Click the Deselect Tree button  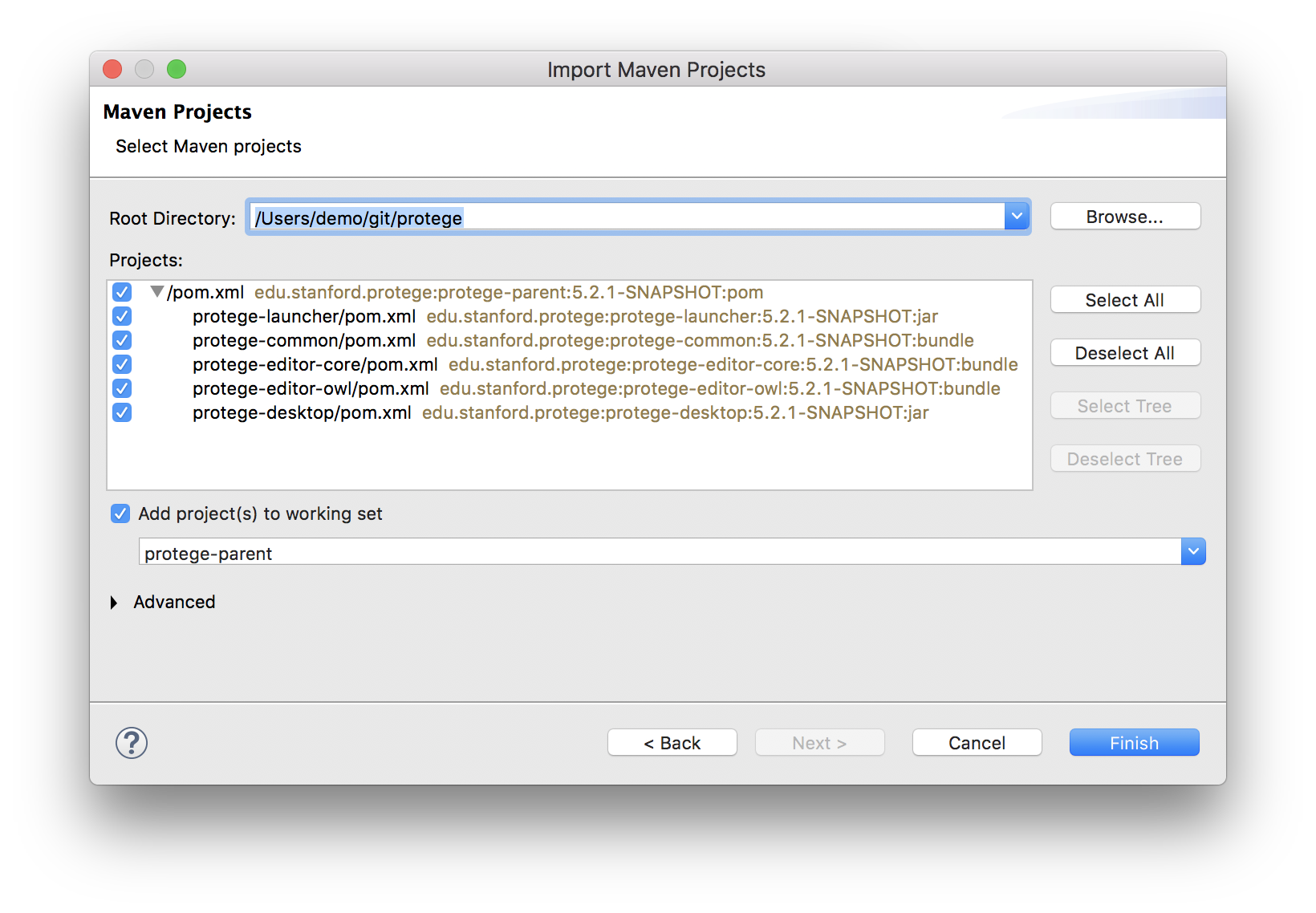click(x=1125, y=459)
